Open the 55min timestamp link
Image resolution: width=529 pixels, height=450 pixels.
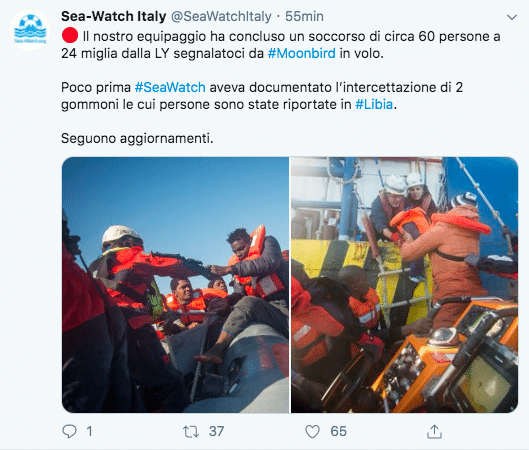coord(304,16)
